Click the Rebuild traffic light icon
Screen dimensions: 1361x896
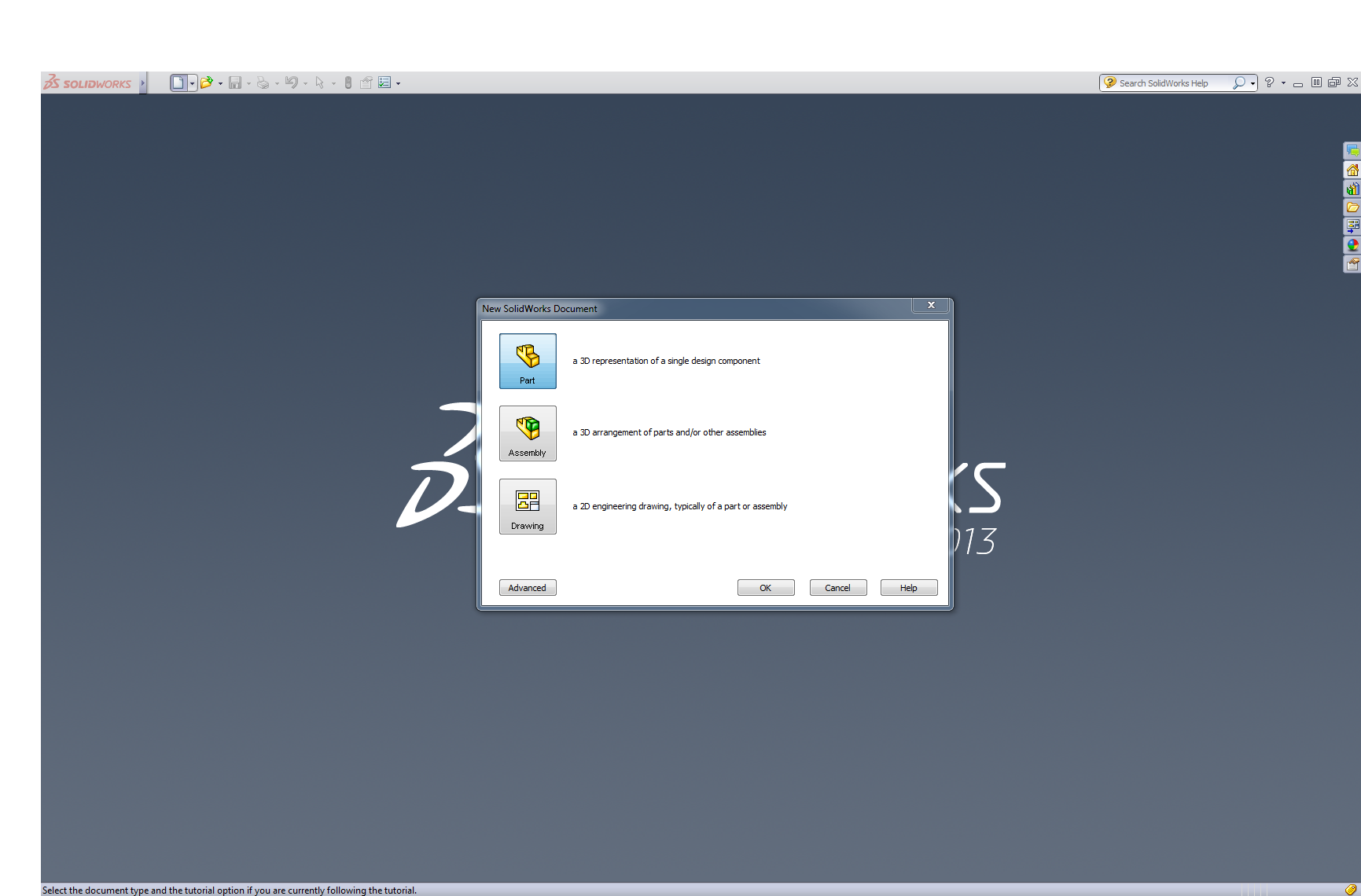tap(348, 83)
